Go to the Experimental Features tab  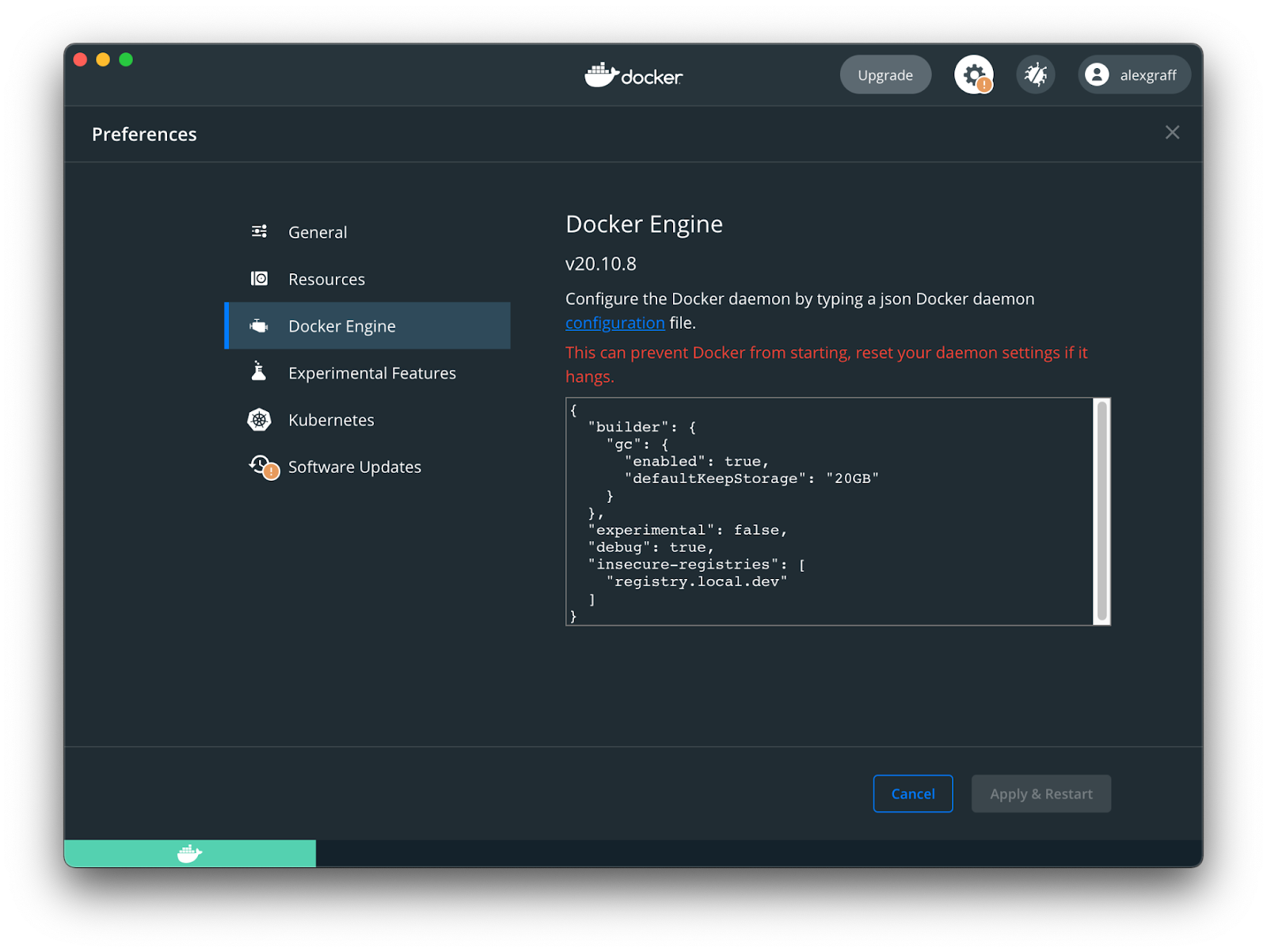pyautogui.click(x=367, y=372)
